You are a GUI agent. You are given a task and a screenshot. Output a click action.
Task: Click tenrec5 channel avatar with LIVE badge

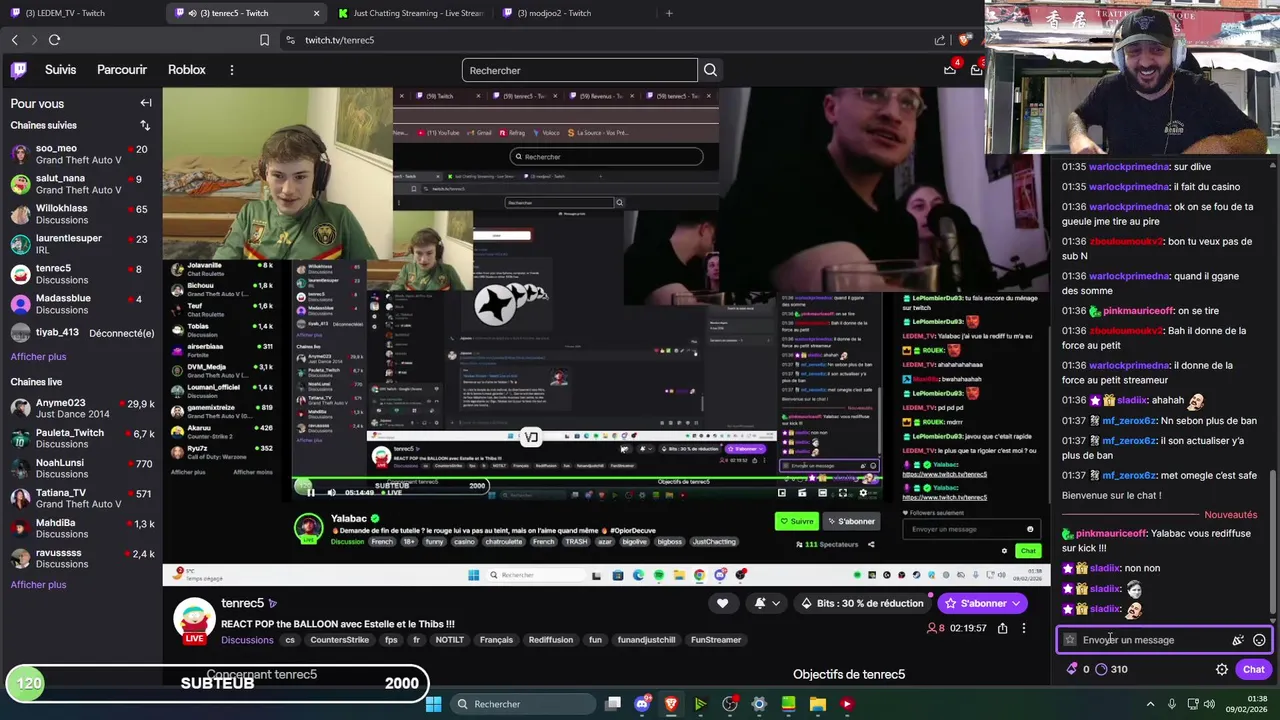point(195,621)
